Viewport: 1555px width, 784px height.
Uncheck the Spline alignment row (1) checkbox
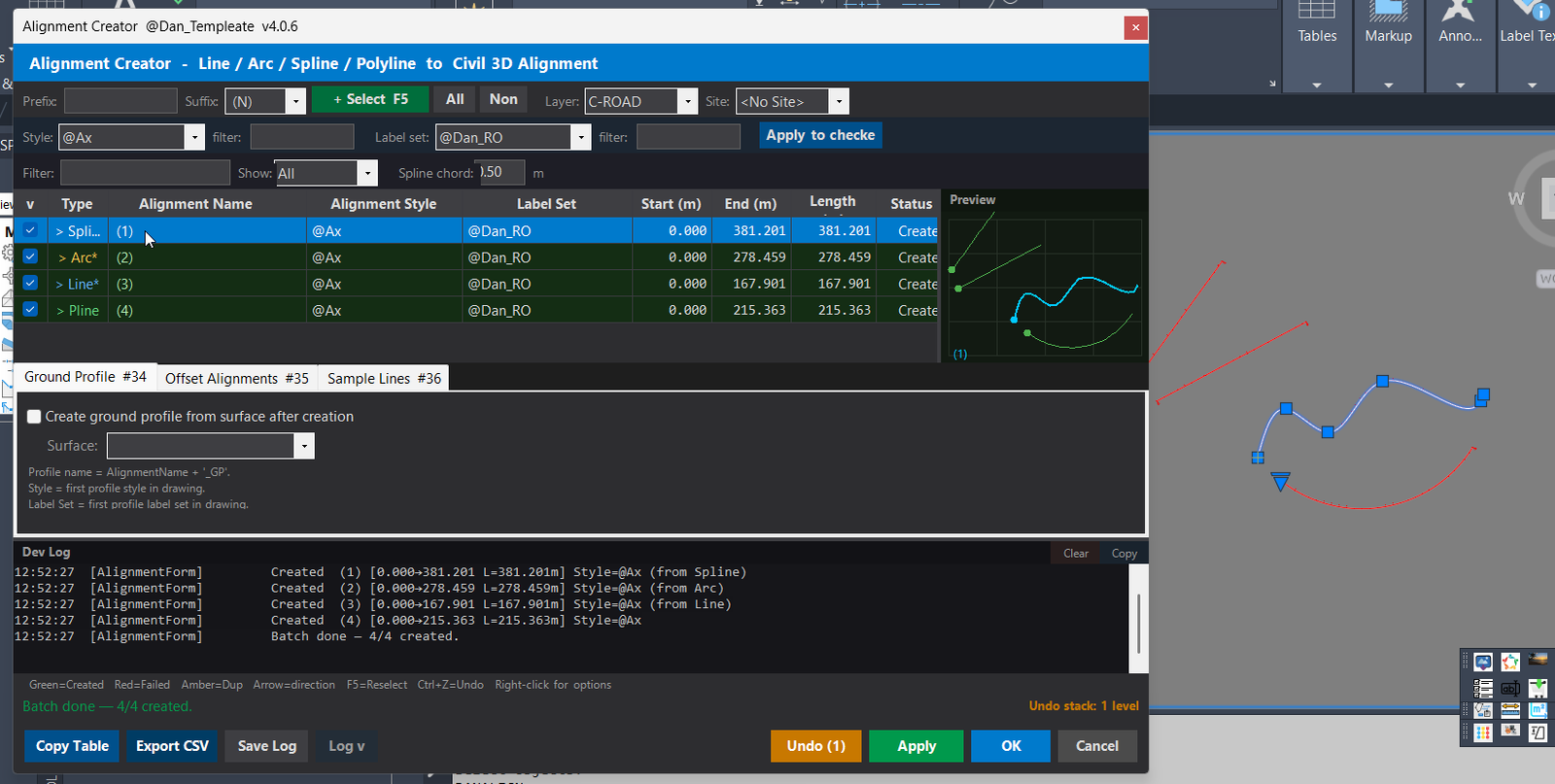(x=30, y=230)
